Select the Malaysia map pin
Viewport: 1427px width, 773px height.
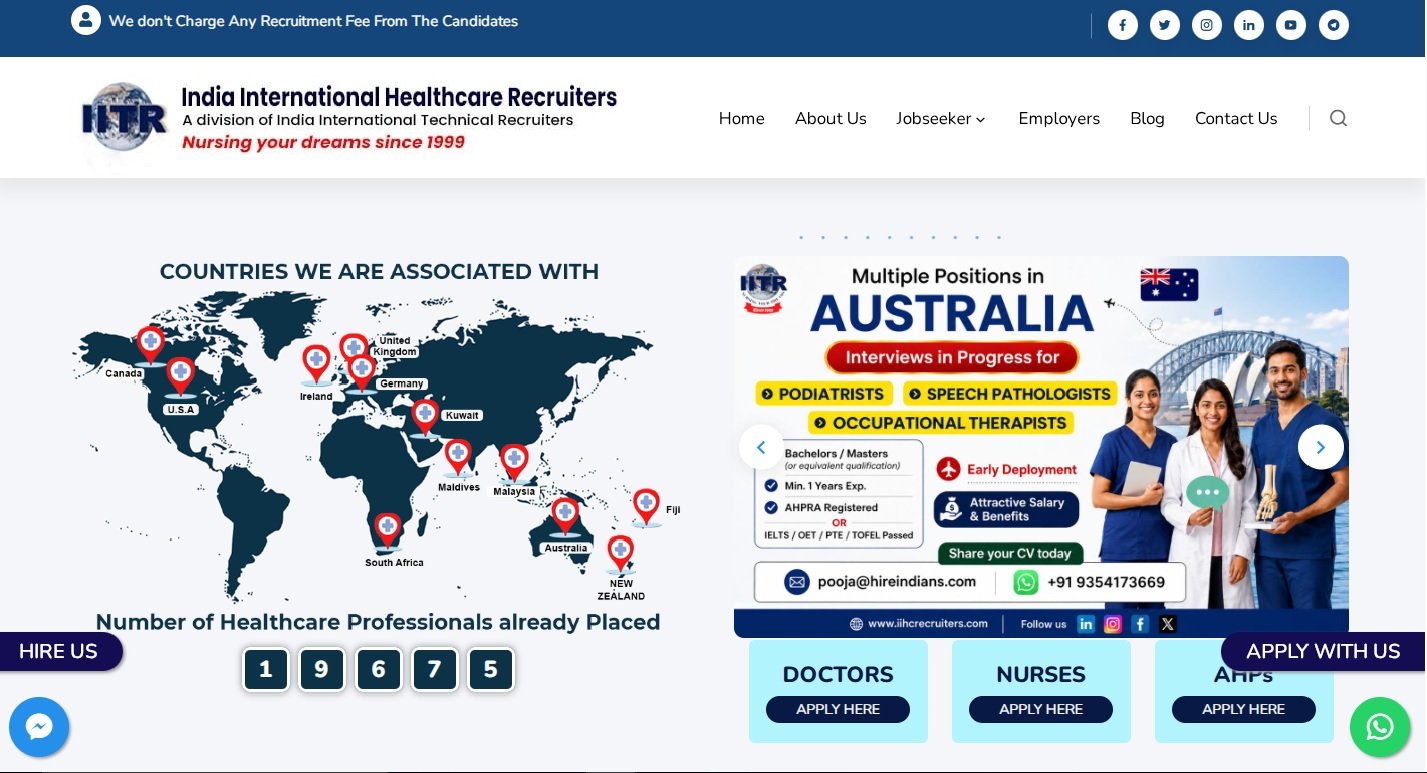(514, 463)
